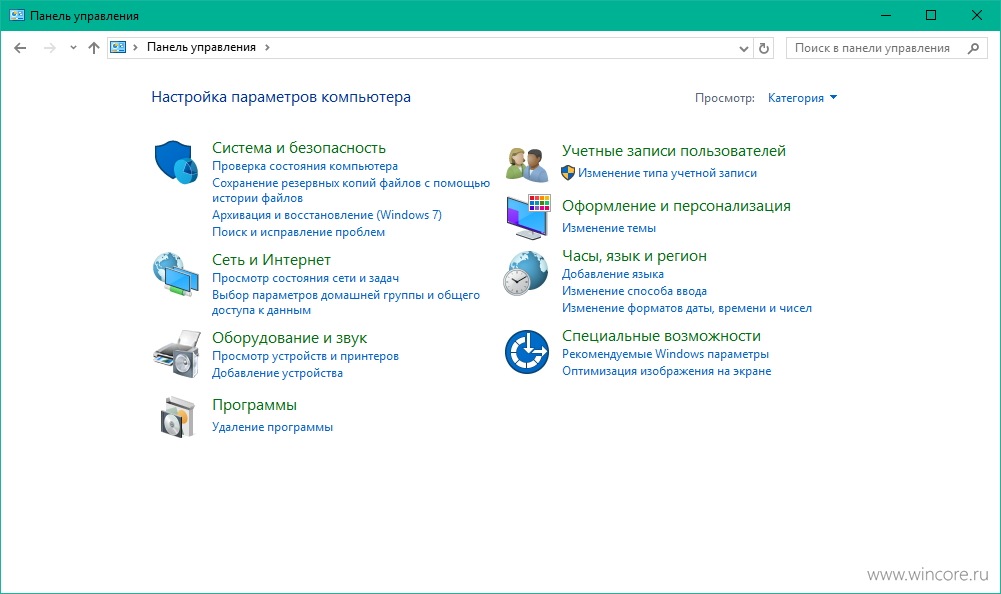Open Проверка состояния компьютера
This screenshot has height=594, width=1001.
[x=305, y=166]
